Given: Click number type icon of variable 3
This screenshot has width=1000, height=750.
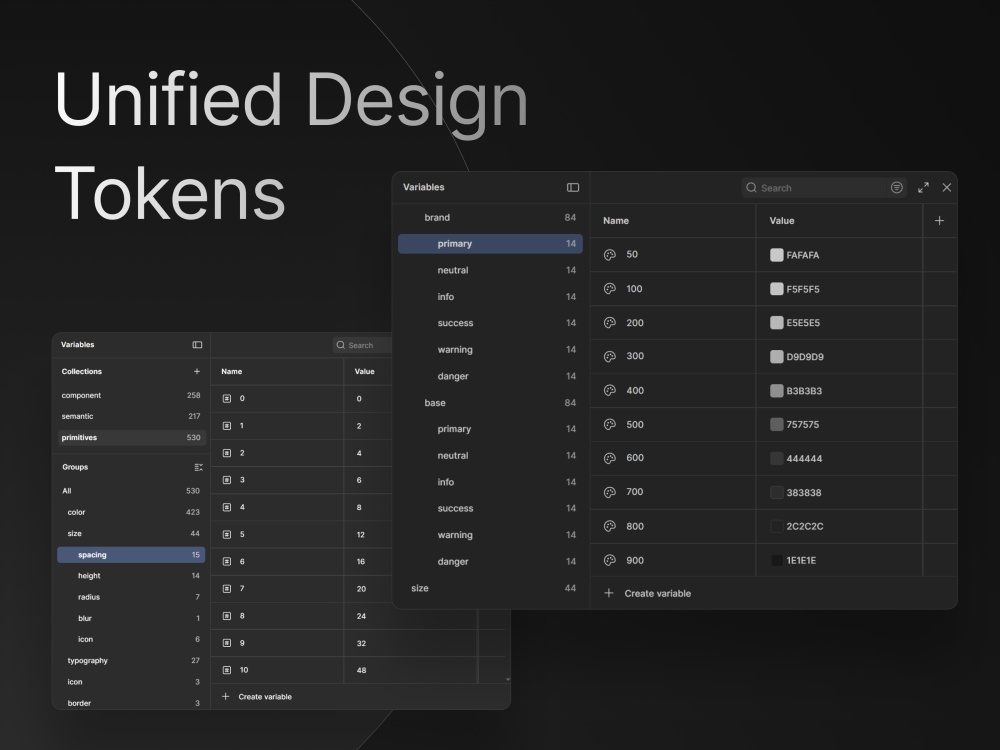Looking at the screenshot, I should click(226, 480).
